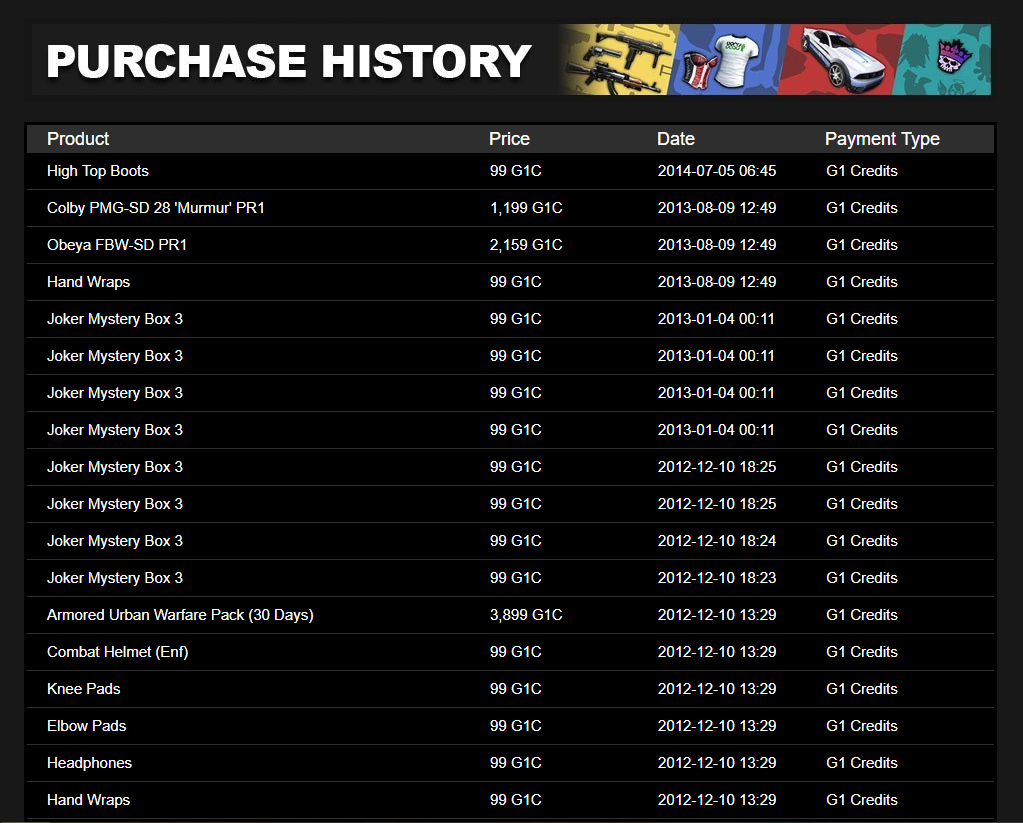Select the Headphones product entry
This screenshot has width=1023, height=823.
pyautogui.click(x=89, y=763)
